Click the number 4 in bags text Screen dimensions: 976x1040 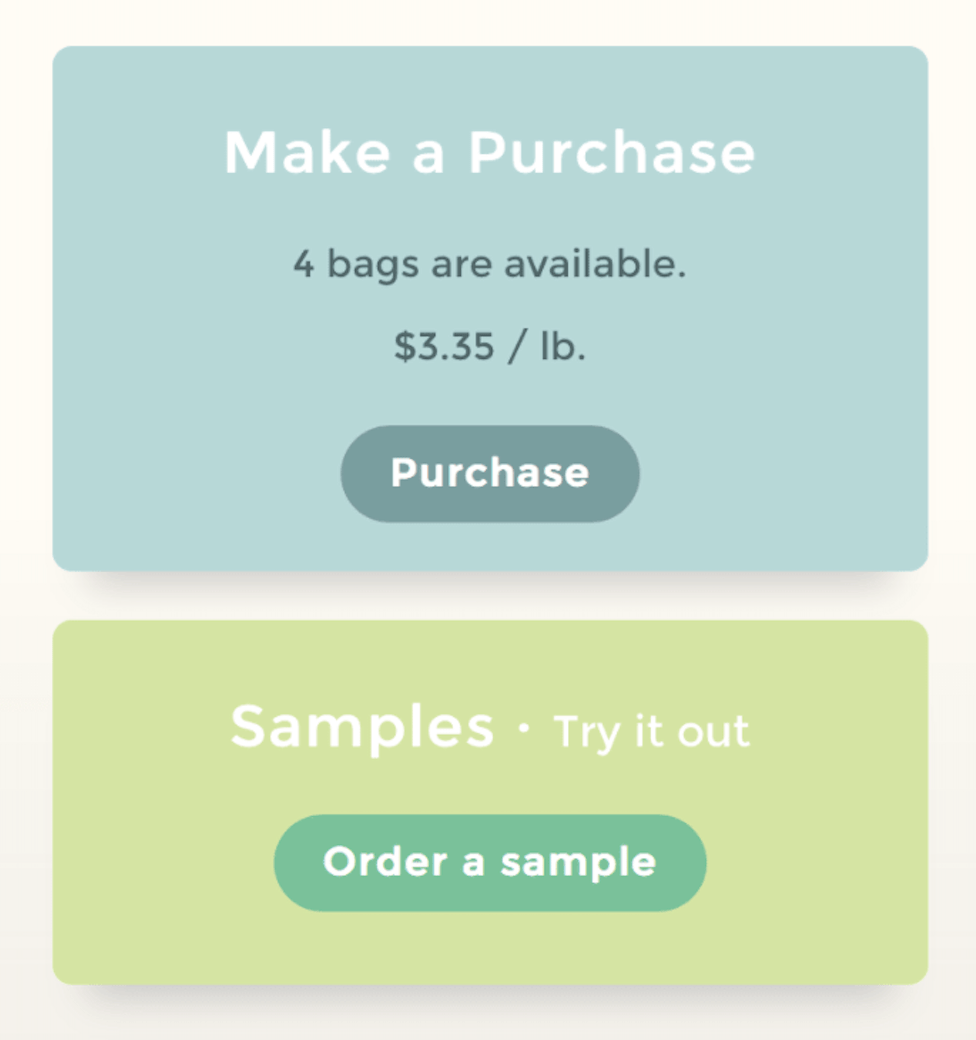coord(304,264)
